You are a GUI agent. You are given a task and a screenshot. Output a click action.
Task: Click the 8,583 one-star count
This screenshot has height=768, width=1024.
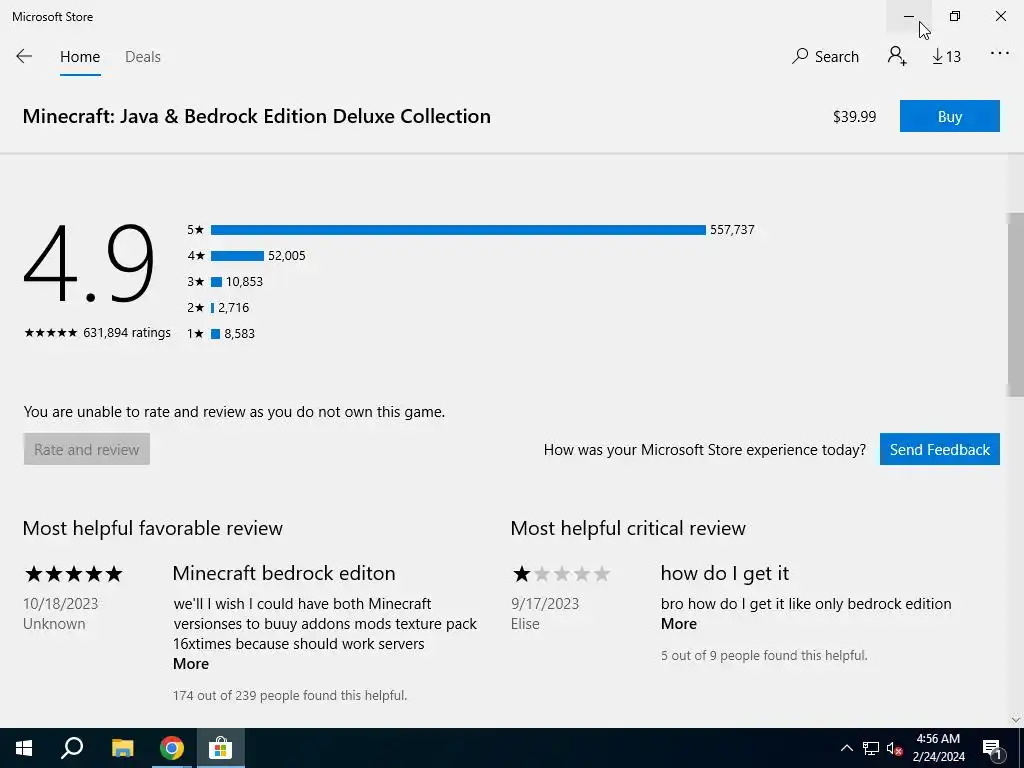[240, 334]
